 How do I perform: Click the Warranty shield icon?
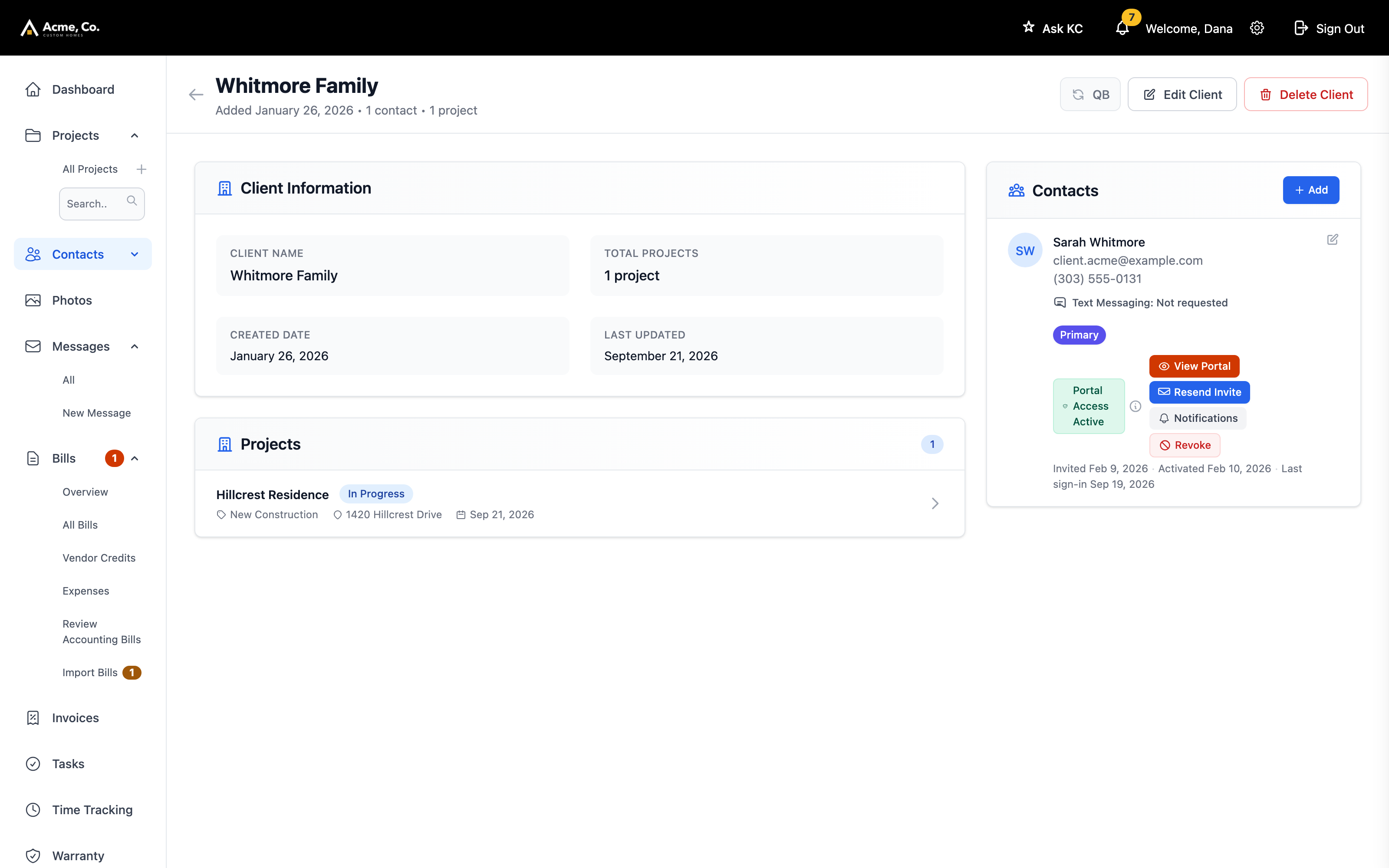33,855
